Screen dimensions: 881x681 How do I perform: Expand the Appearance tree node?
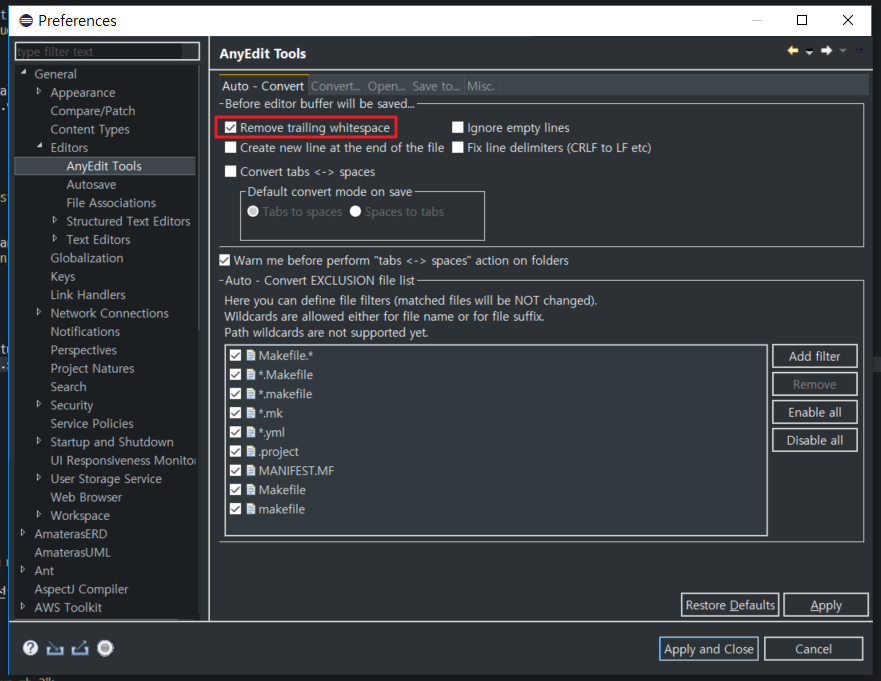[39, 91]
